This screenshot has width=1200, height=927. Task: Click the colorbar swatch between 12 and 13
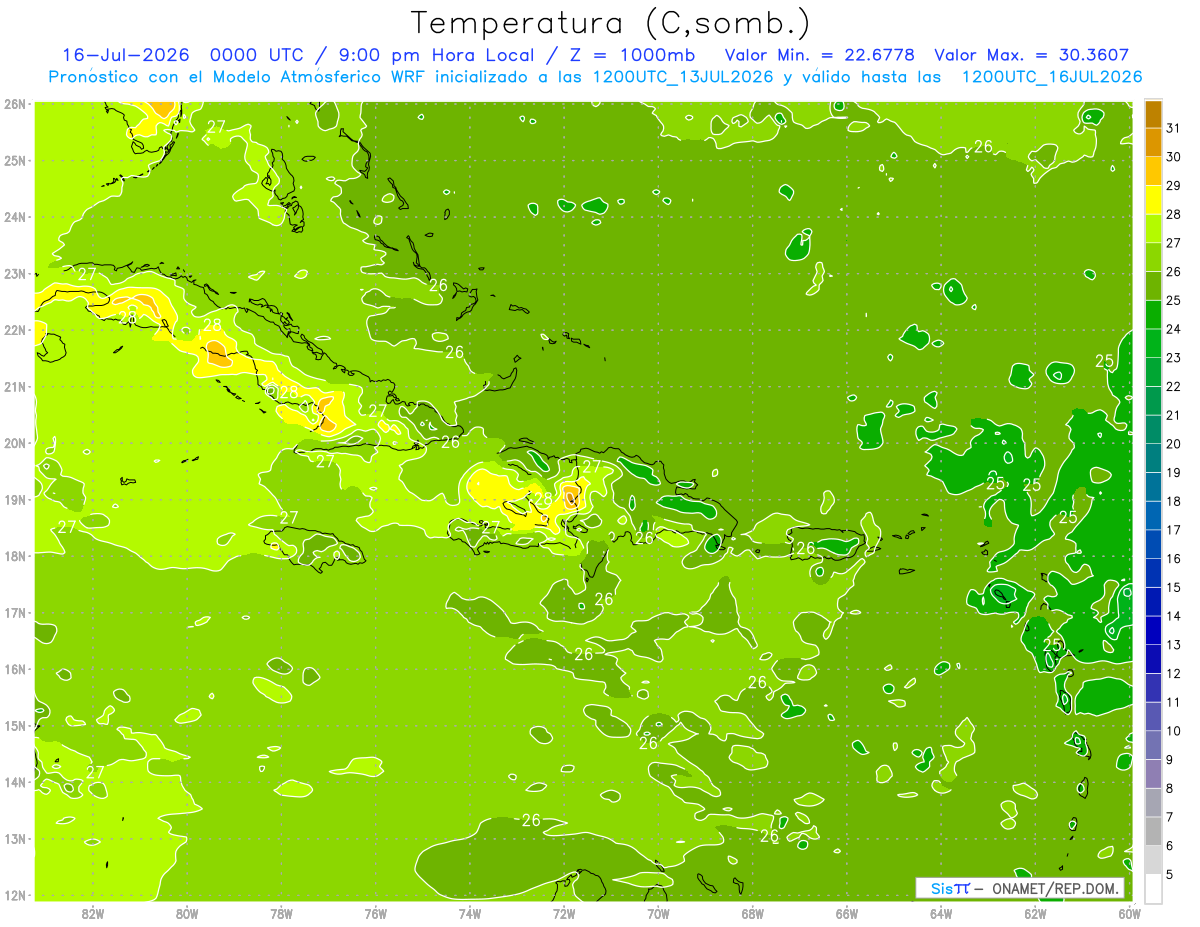pyautogui.click(x=1153, y=658)
